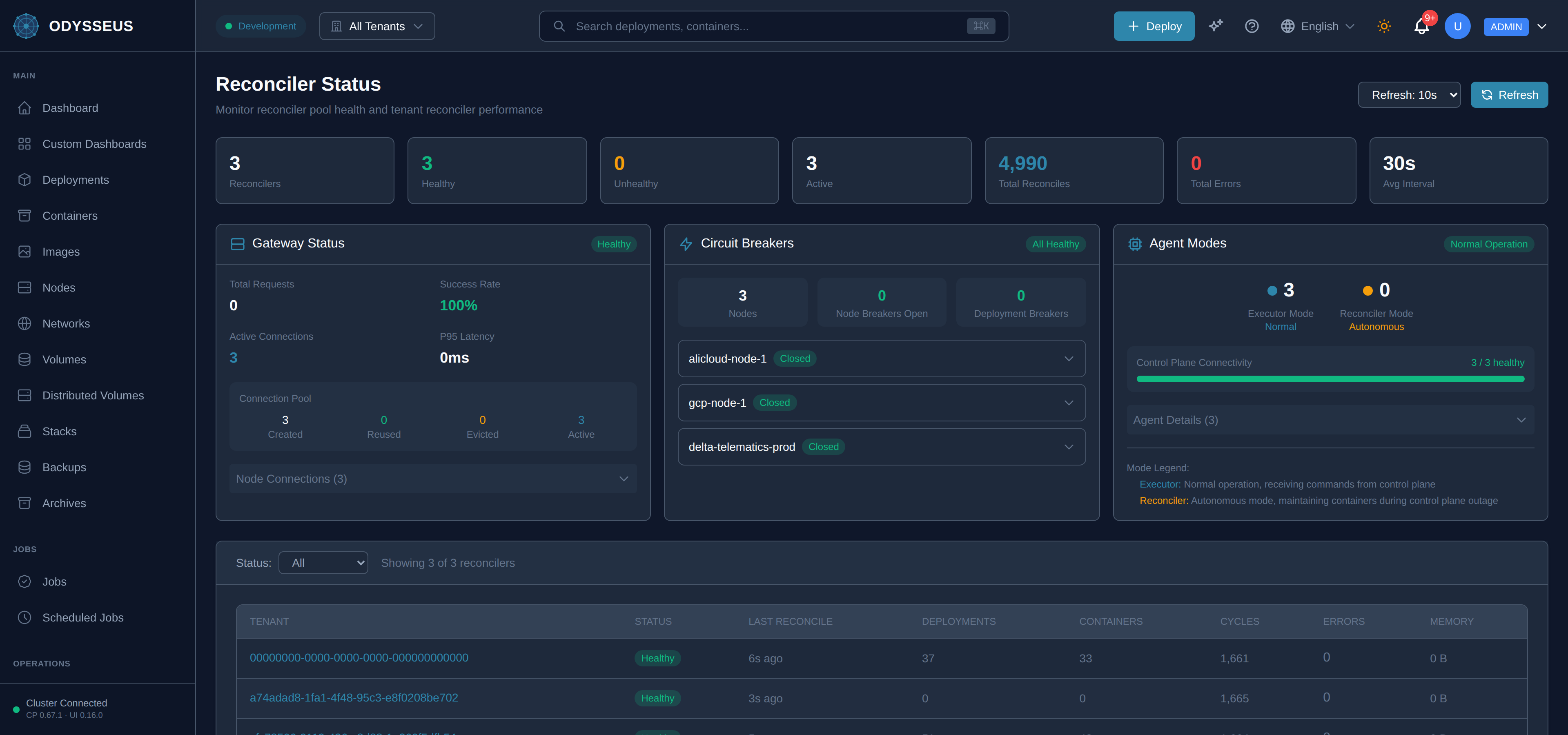Viewport: 1568px width, 735px height.
Task: Open tenant 00000000-0000-0000-0000-000000000000 link
Action: pos(359,658)
